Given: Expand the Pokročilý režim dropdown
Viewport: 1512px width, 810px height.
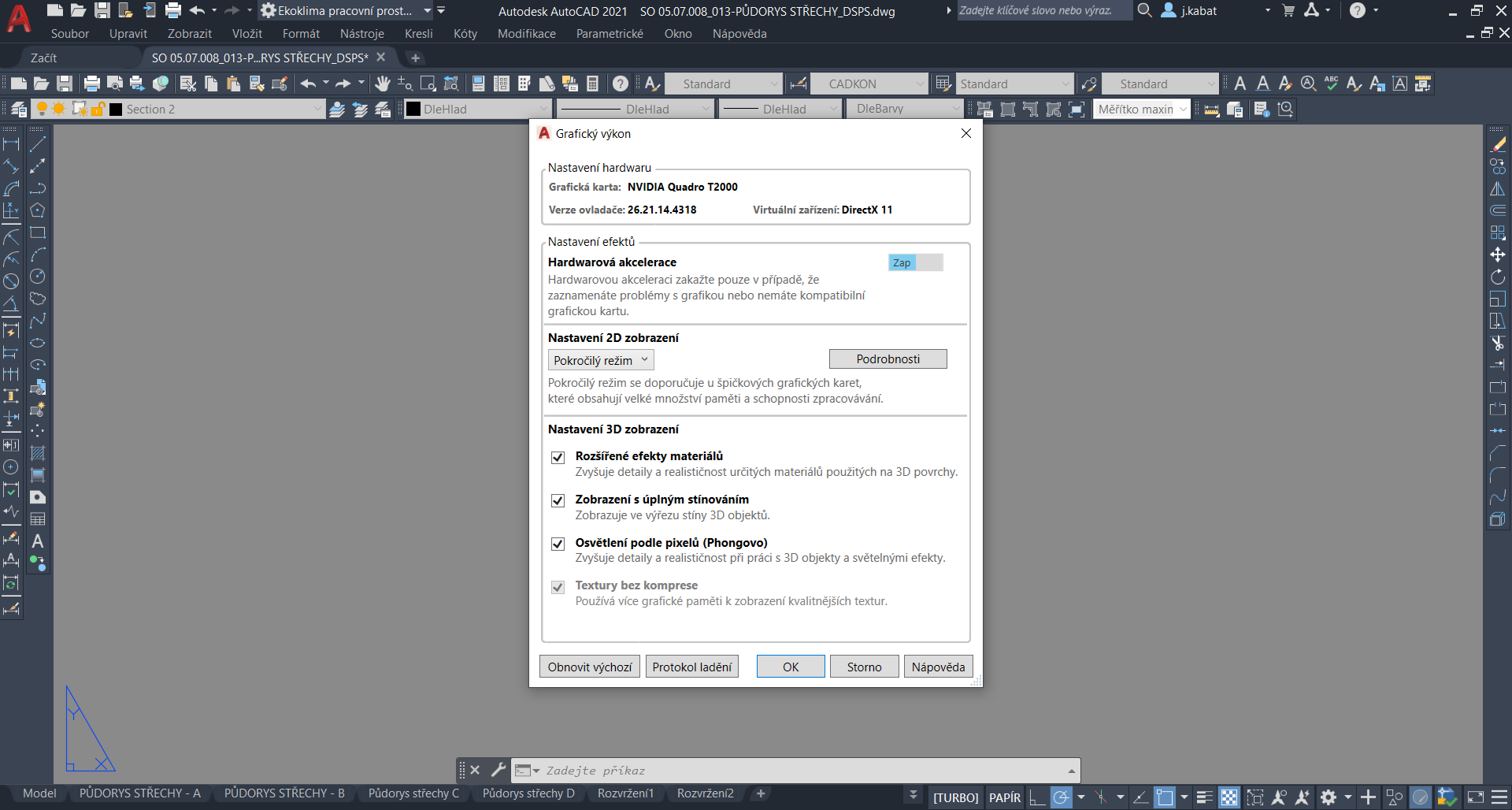Looking at the screenshot, I should pos(601,360).
